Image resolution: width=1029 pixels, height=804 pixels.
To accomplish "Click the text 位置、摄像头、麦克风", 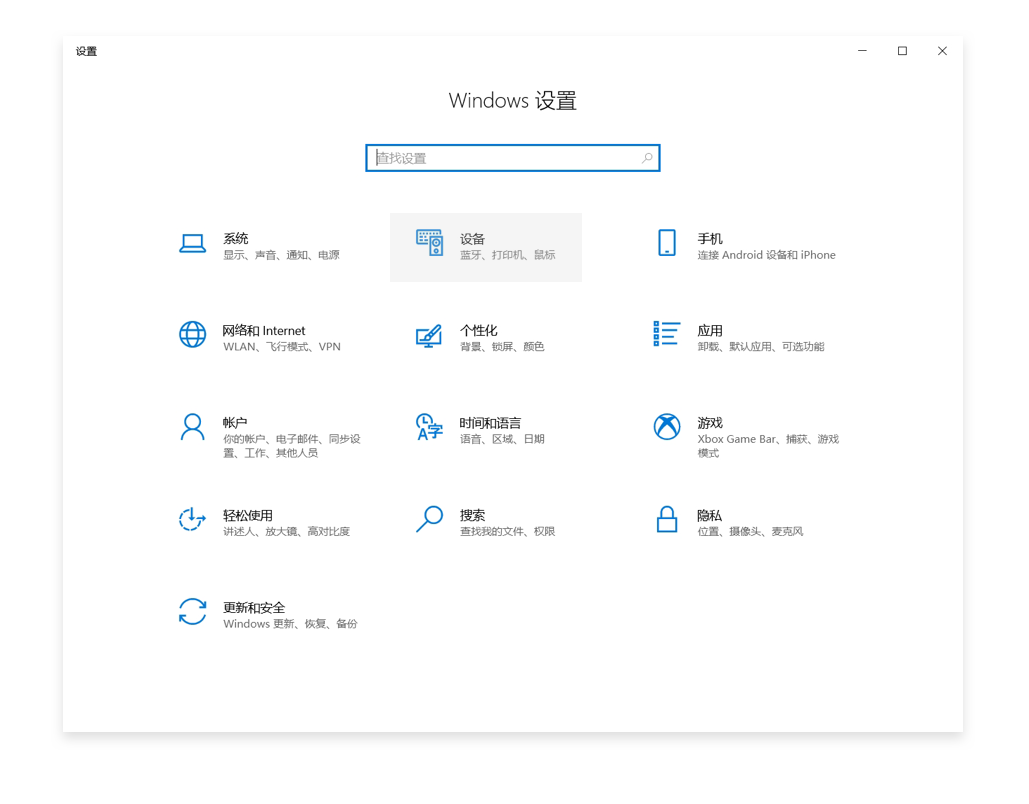I will pos(751,532).
